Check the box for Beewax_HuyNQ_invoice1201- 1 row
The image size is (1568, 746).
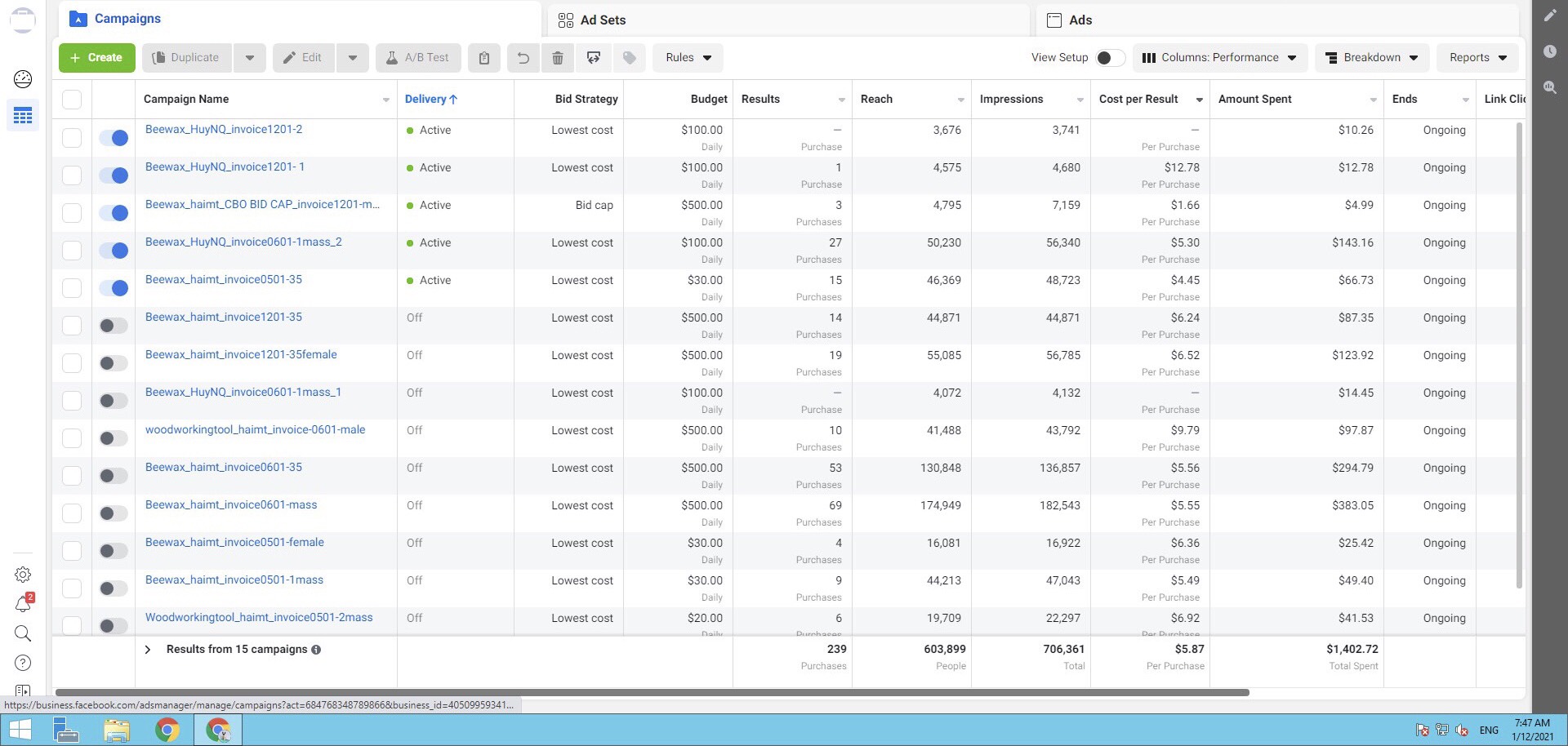click(x=72, y=175)
